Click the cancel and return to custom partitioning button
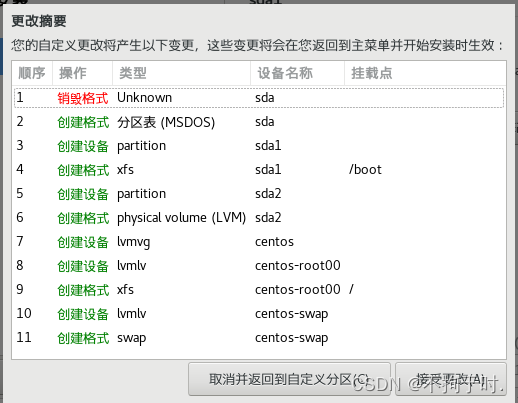 [289, 379]
